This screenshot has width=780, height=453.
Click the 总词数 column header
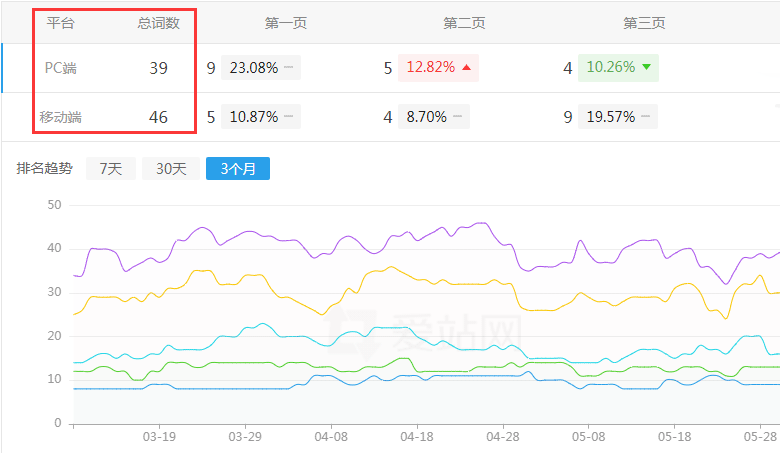tap(158, 22)
